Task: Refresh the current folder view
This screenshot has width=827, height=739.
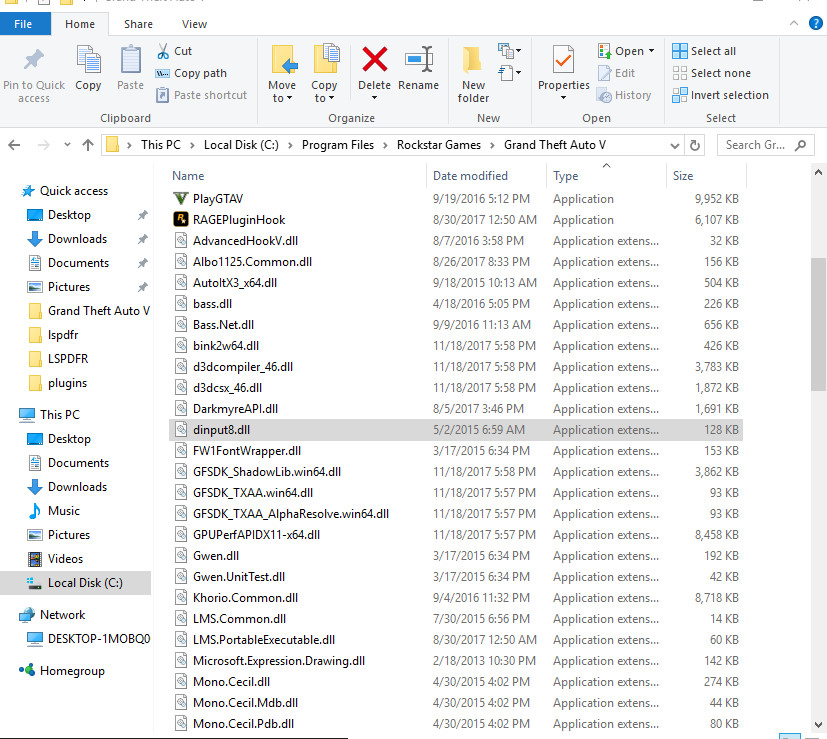Action: click(x=695, y=145)
